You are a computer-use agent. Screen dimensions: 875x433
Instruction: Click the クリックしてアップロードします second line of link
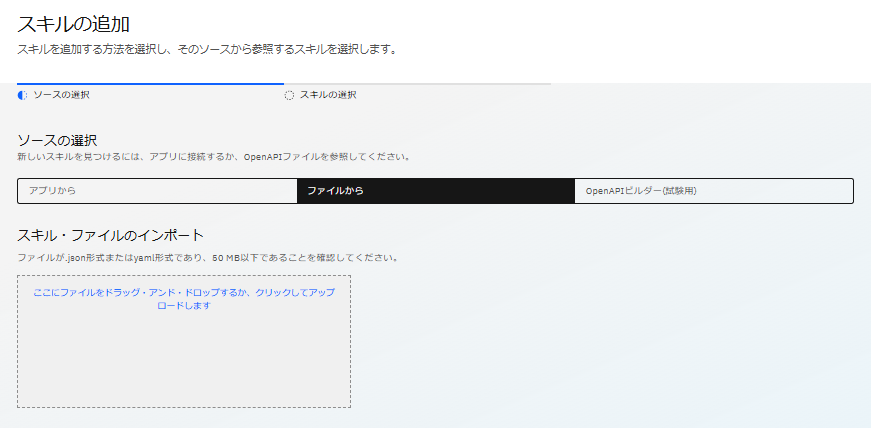point(183,305)
